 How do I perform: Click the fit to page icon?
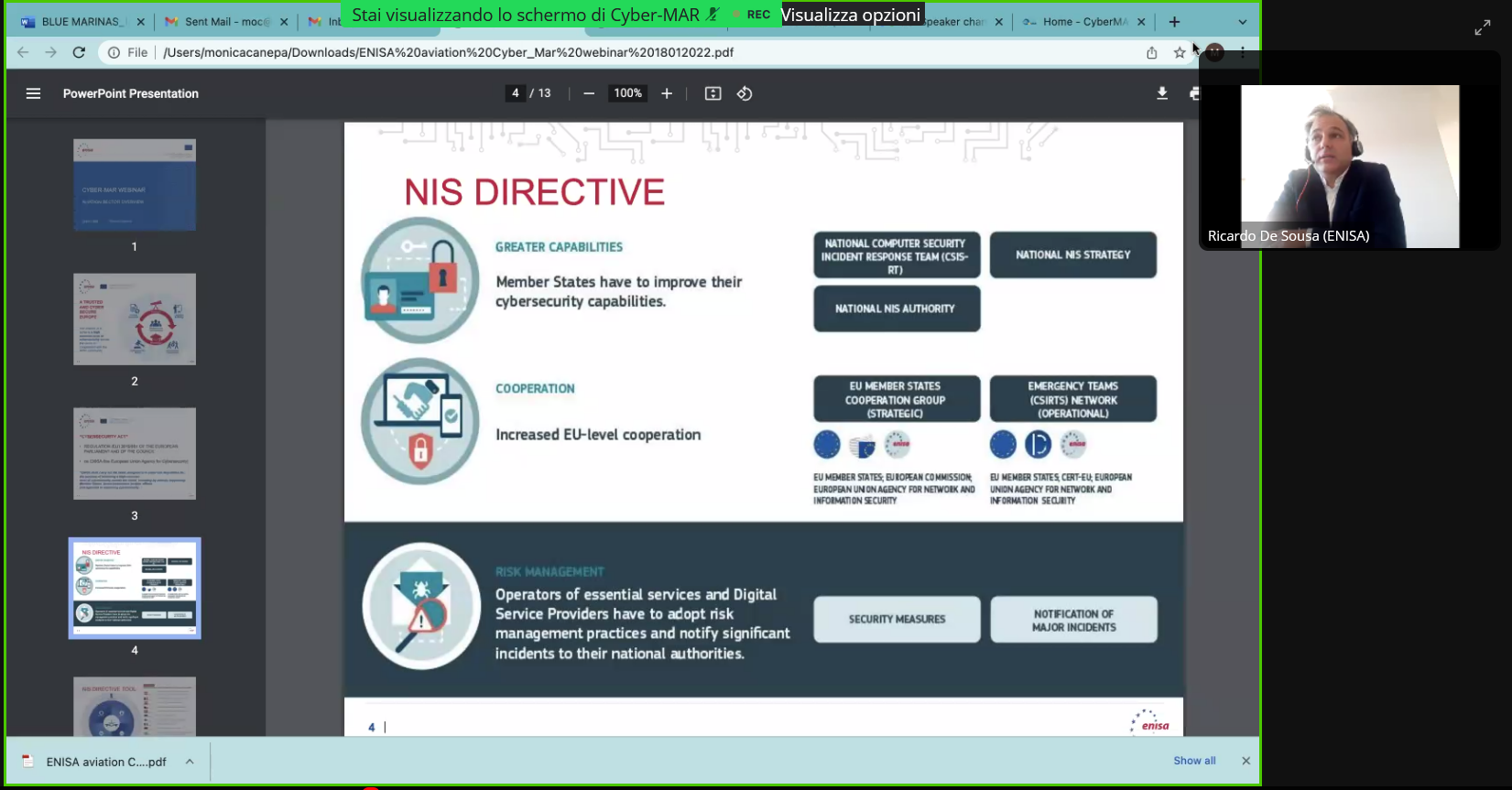[712, 93]
